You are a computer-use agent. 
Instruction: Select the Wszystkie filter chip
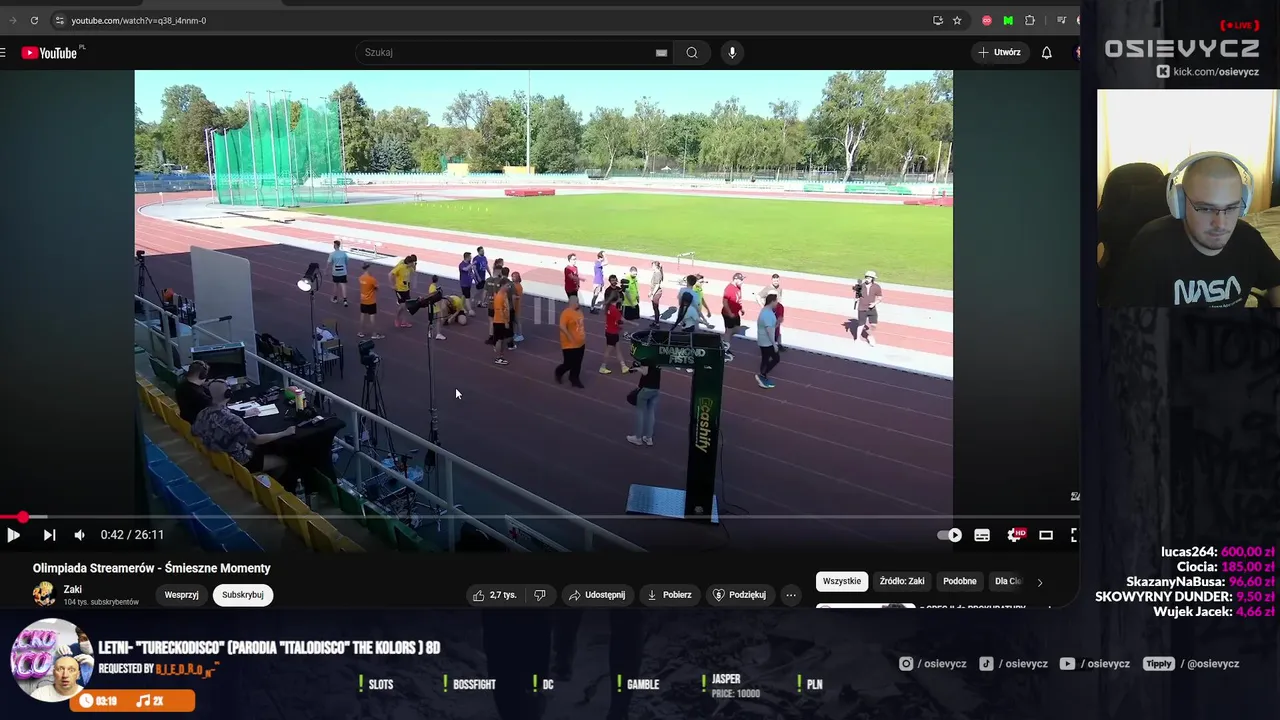[x=842, y=581]
